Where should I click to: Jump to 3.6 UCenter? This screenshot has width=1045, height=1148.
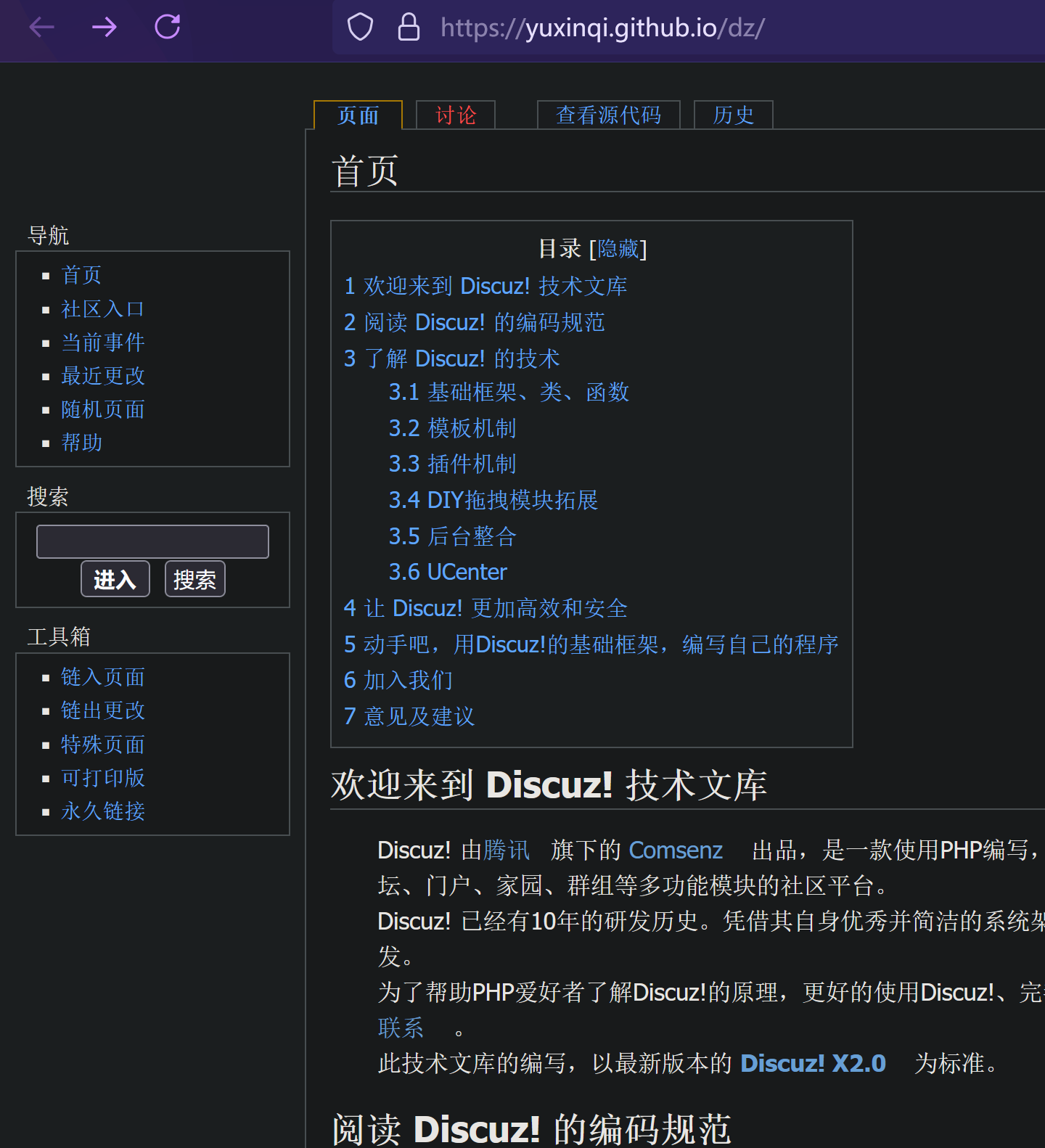pyautogui.click(x=448, y=572)
